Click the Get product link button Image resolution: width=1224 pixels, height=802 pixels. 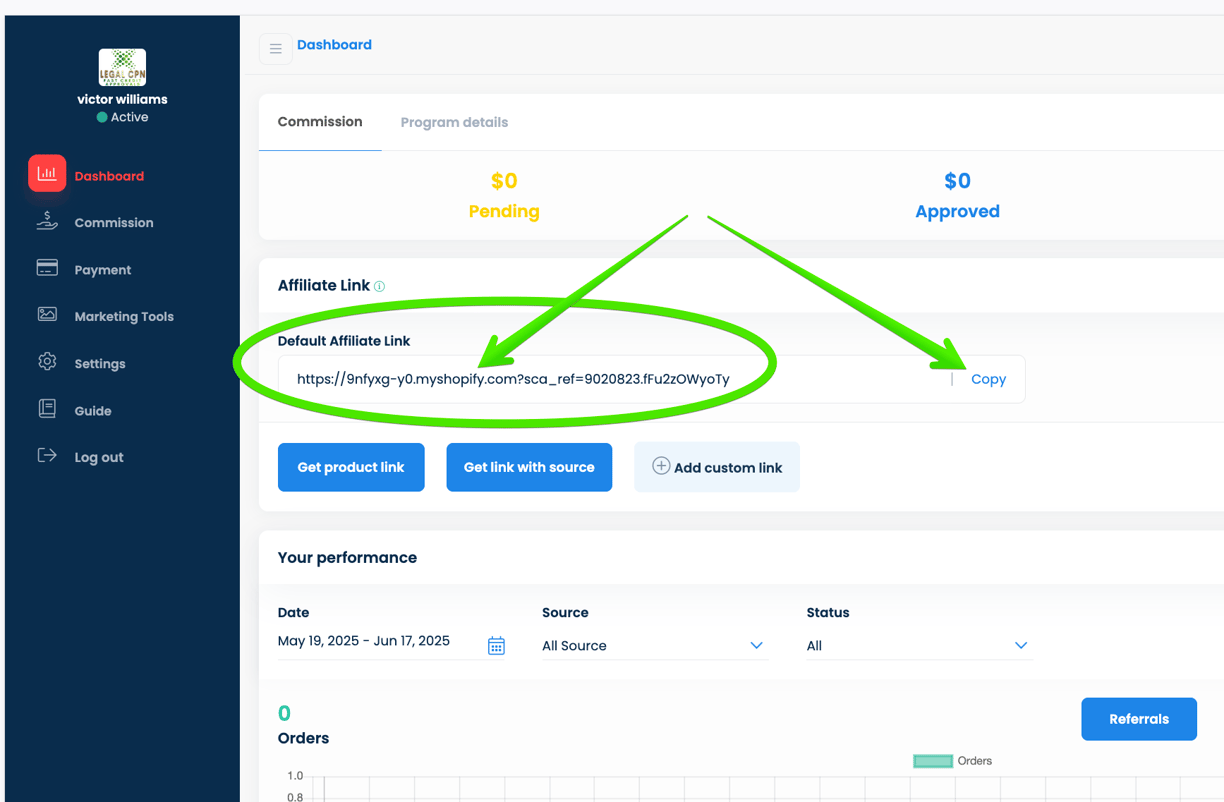(x=351, y=467)
